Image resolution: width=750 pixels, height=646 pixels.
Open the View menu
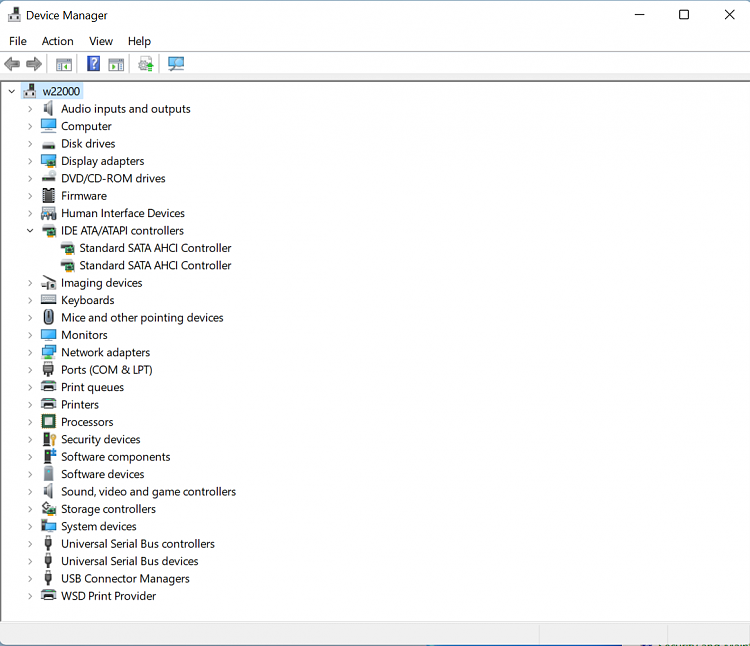100,41
